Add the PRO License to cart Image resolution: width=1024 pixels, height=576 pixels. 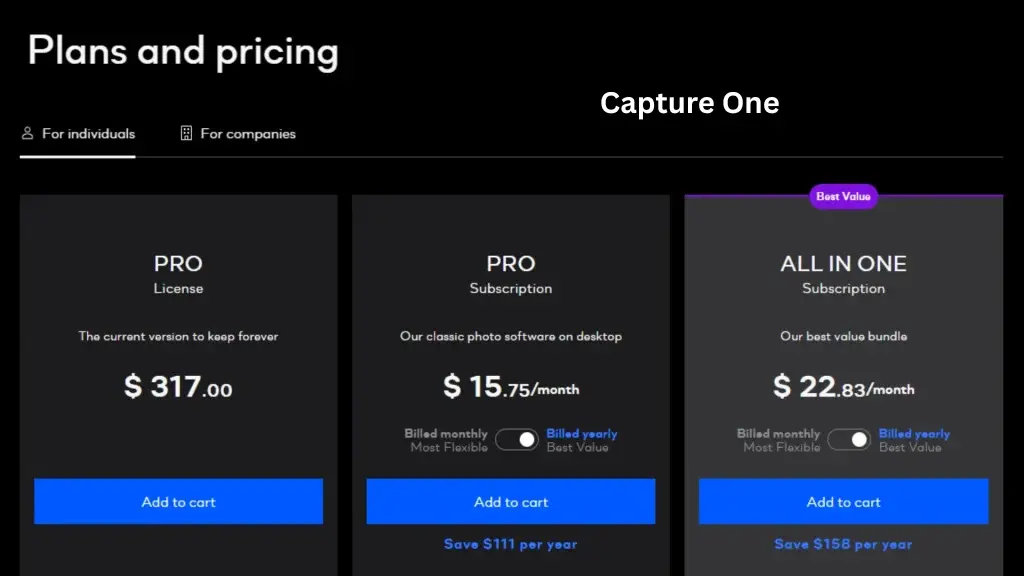point(178,501)
